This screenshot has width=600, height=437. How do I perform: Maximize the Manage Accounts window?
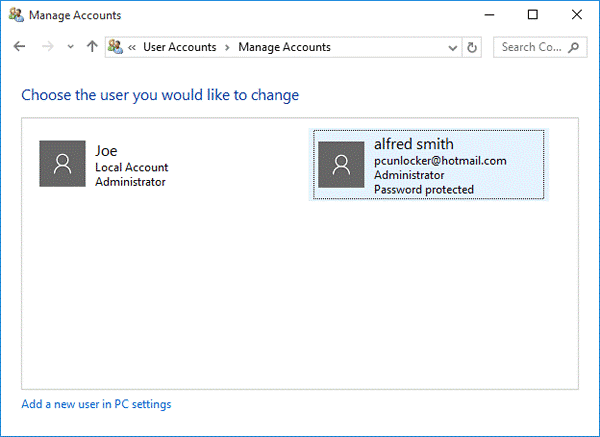pyautogui.click(x=532, y=15)
